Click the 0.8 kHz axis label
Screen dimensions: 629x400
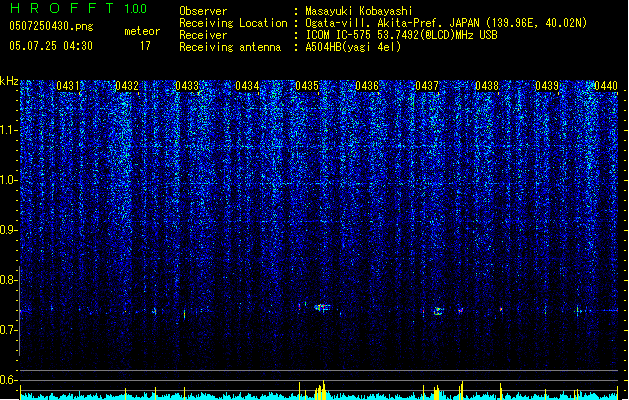point(8,280)
